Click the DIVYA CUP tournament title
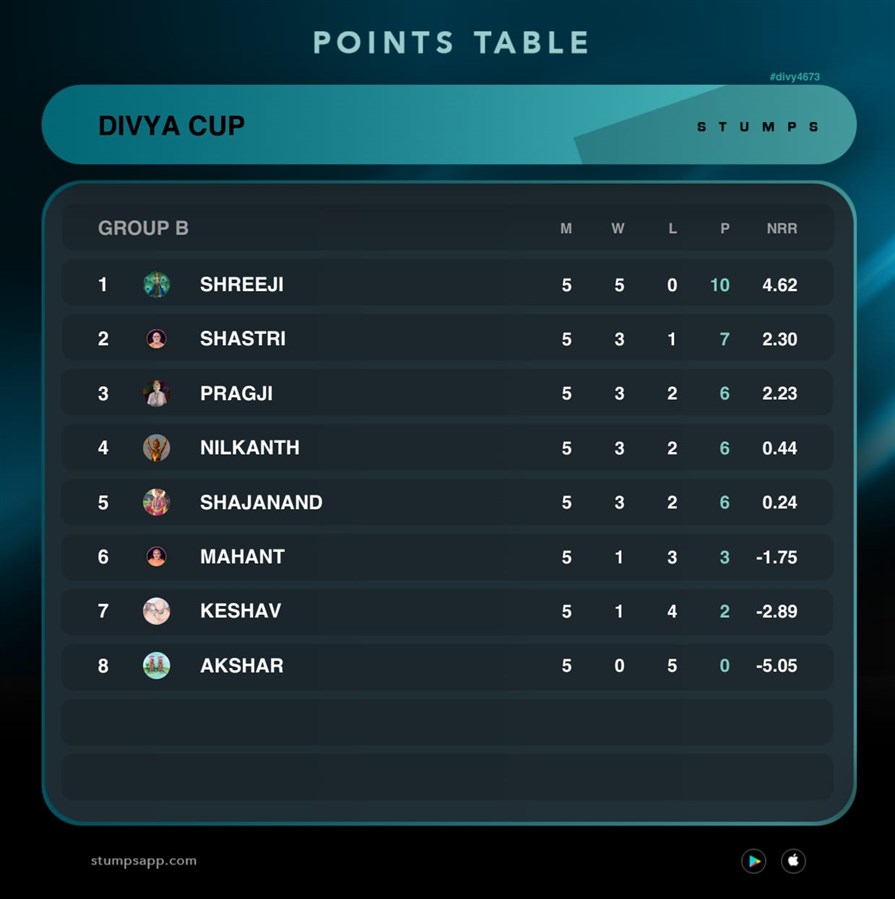The image size is (895, 899). coord(171,126)
